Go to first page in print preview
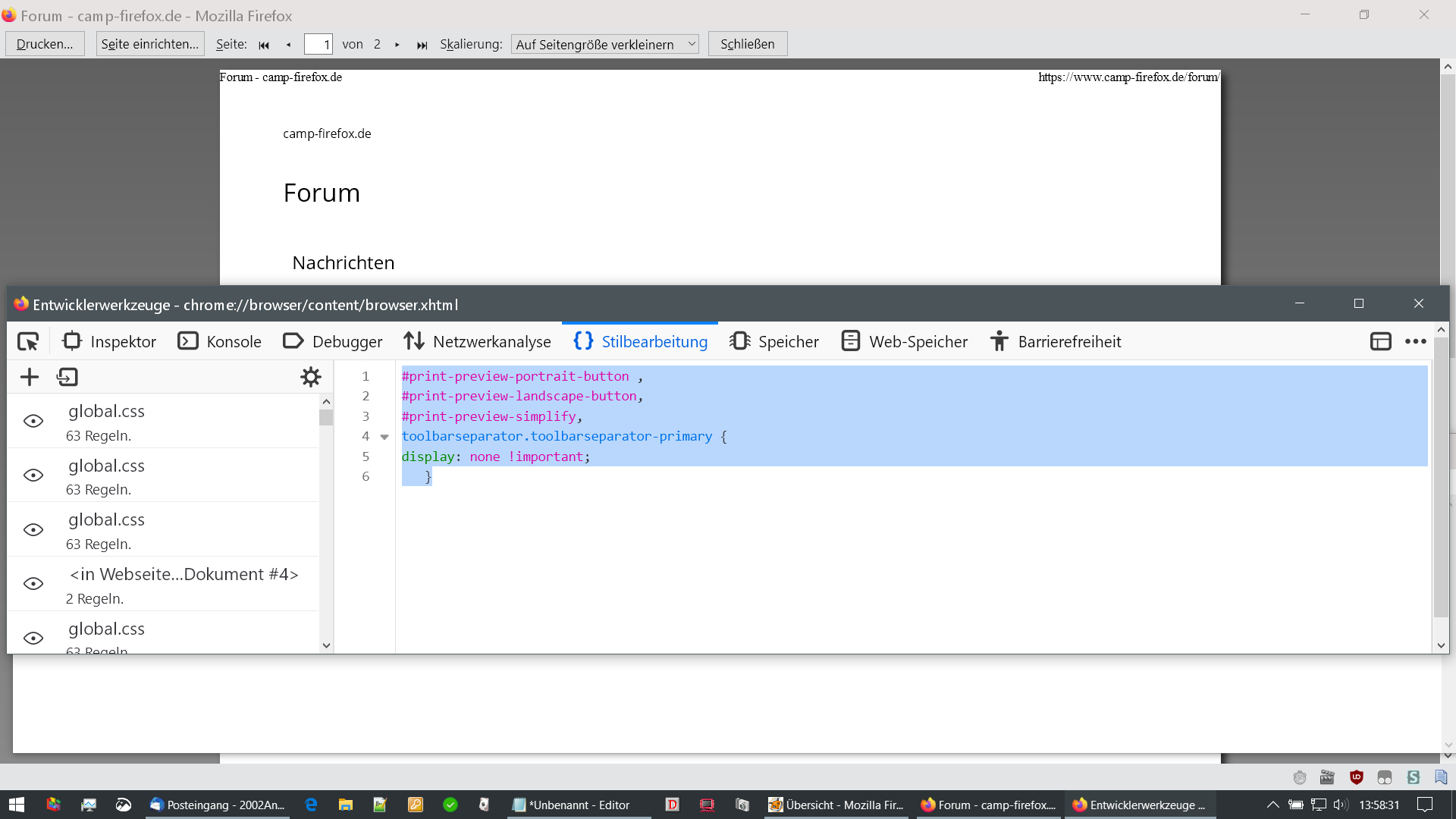The width and height of the screenshot is (1456, 819). (x=264, y=45)
